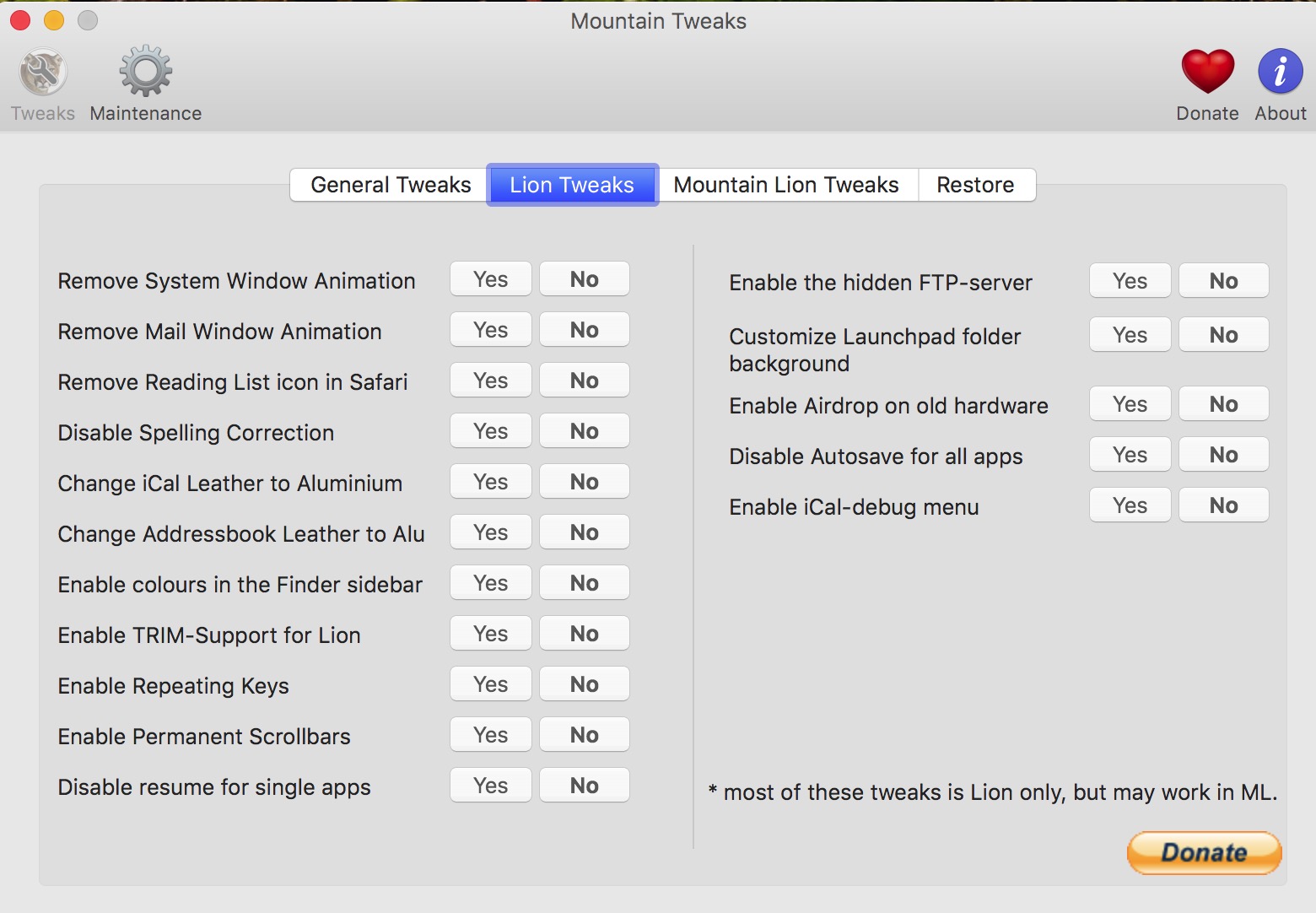Choose No for Airdrop on old hardware
The image size is (1316, 913).
pyautogui.click(x=1223, y=404)
